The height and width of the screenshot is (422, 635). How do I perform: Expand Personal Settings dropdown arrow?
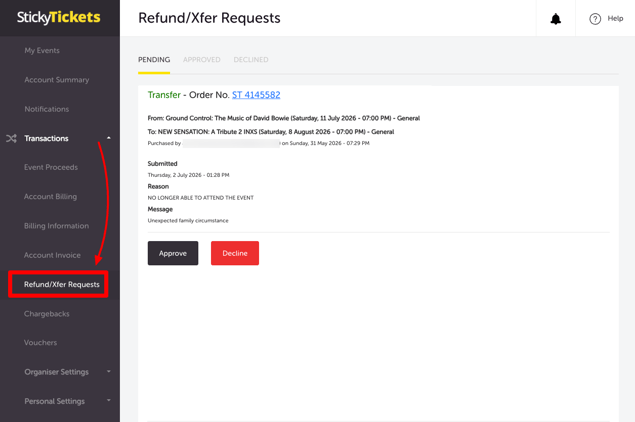coord(109,401)
